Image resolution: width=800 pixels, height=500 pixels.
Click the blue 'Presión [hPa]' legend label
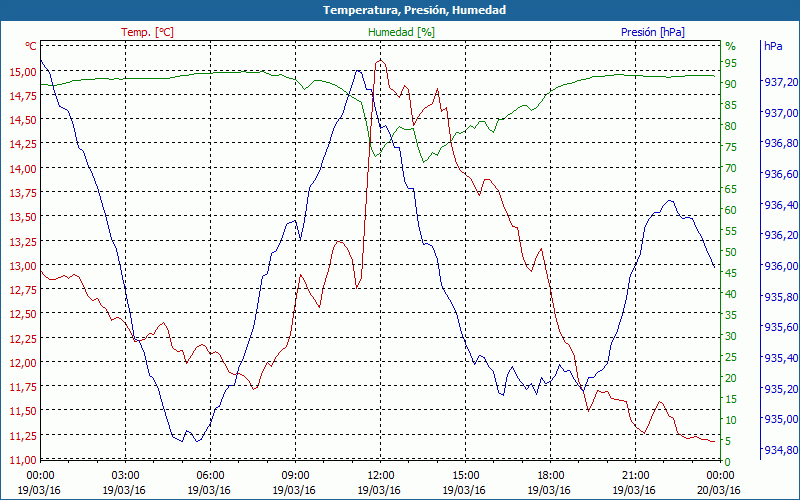pos(653,32)
